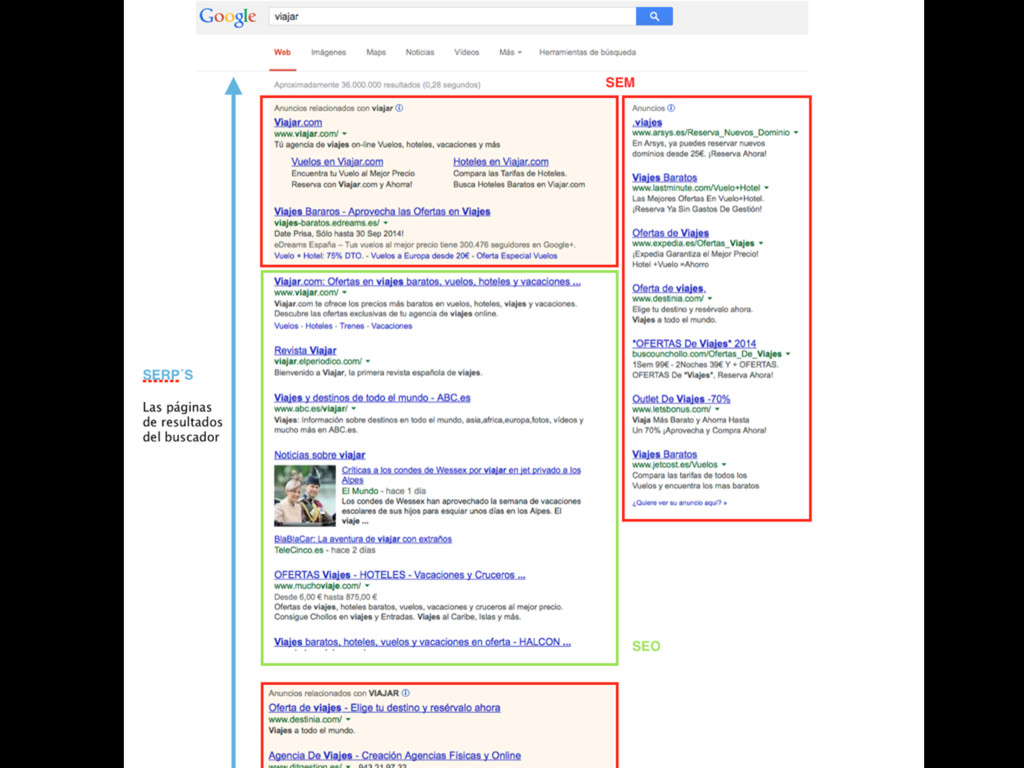Click the 'Vuelos' sitelink under organic Viajar.com

(x=286, y=326)
